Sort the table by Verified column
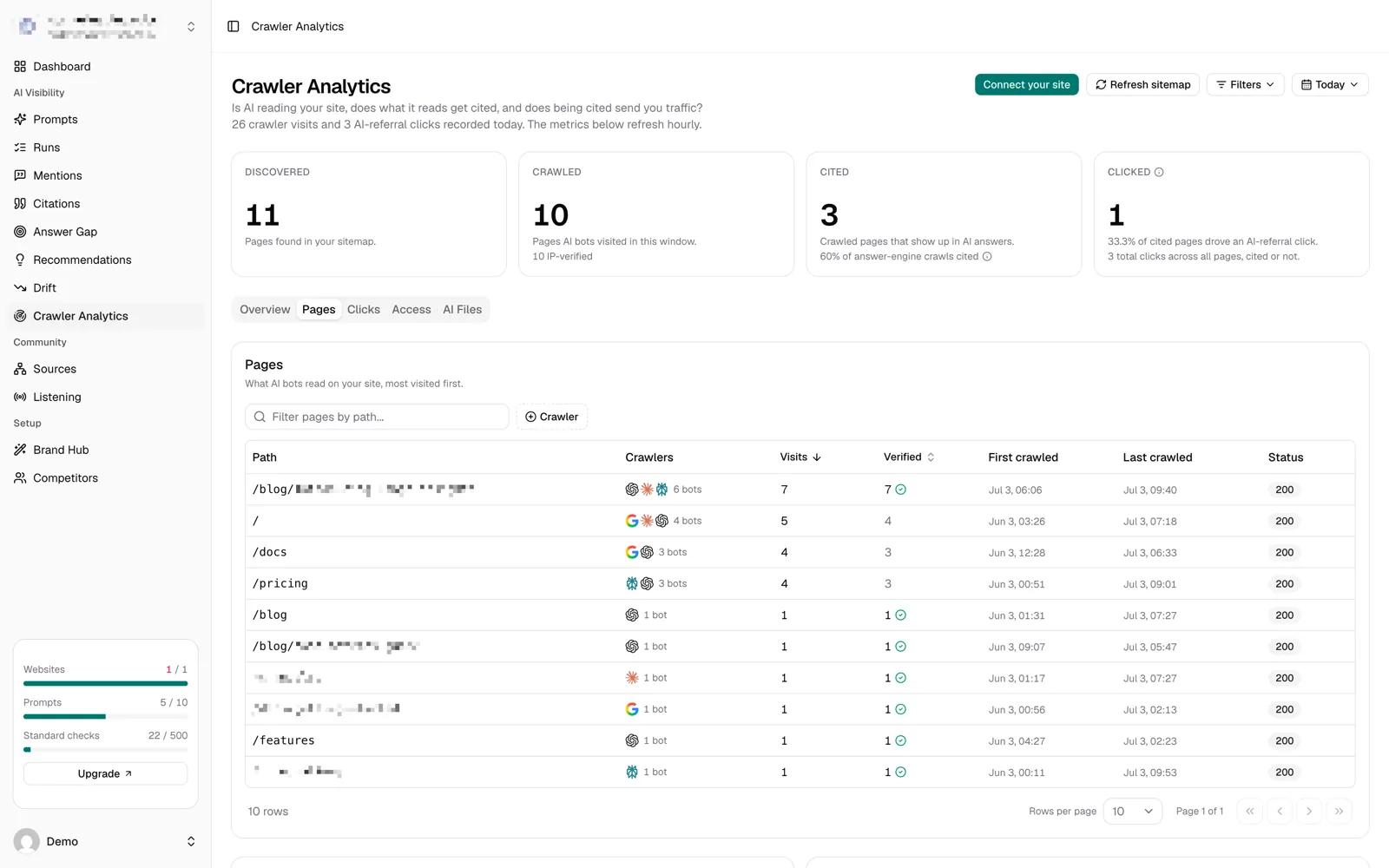The height and width of the screenshot is (868, 1389). (x=909, y=457)
